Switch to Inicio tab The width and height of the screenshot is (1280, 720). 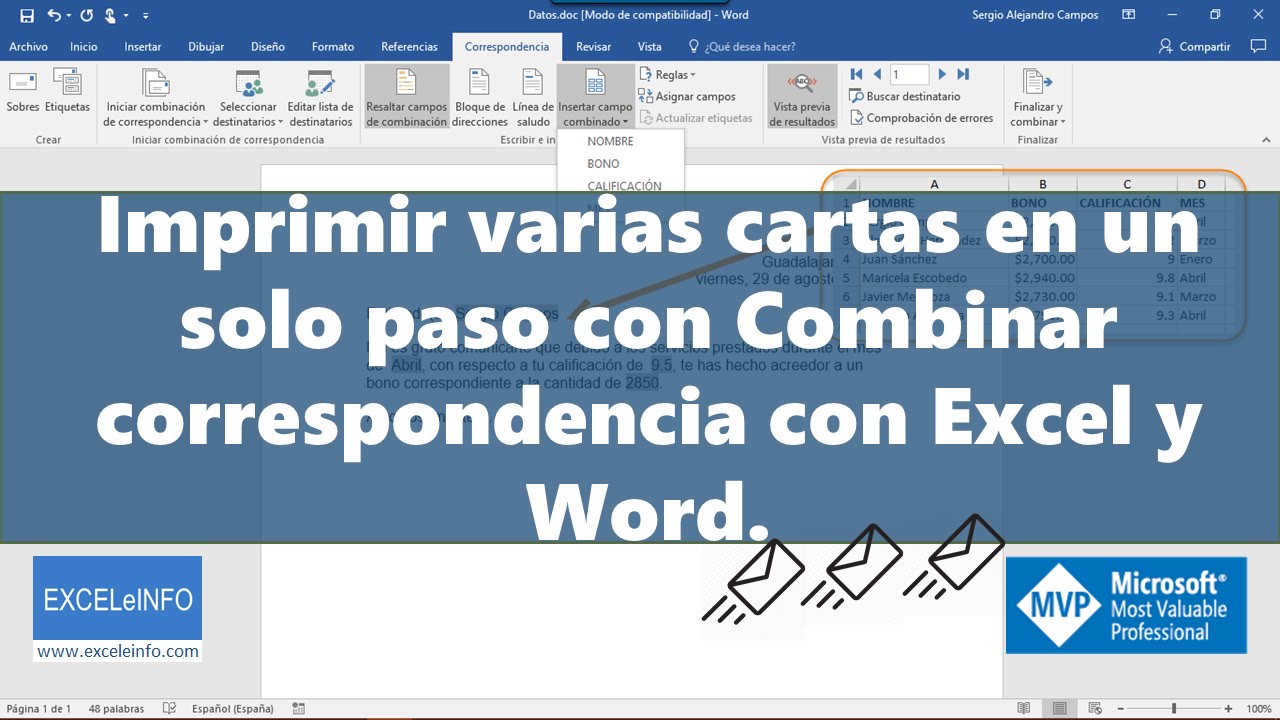click(84, 46)
